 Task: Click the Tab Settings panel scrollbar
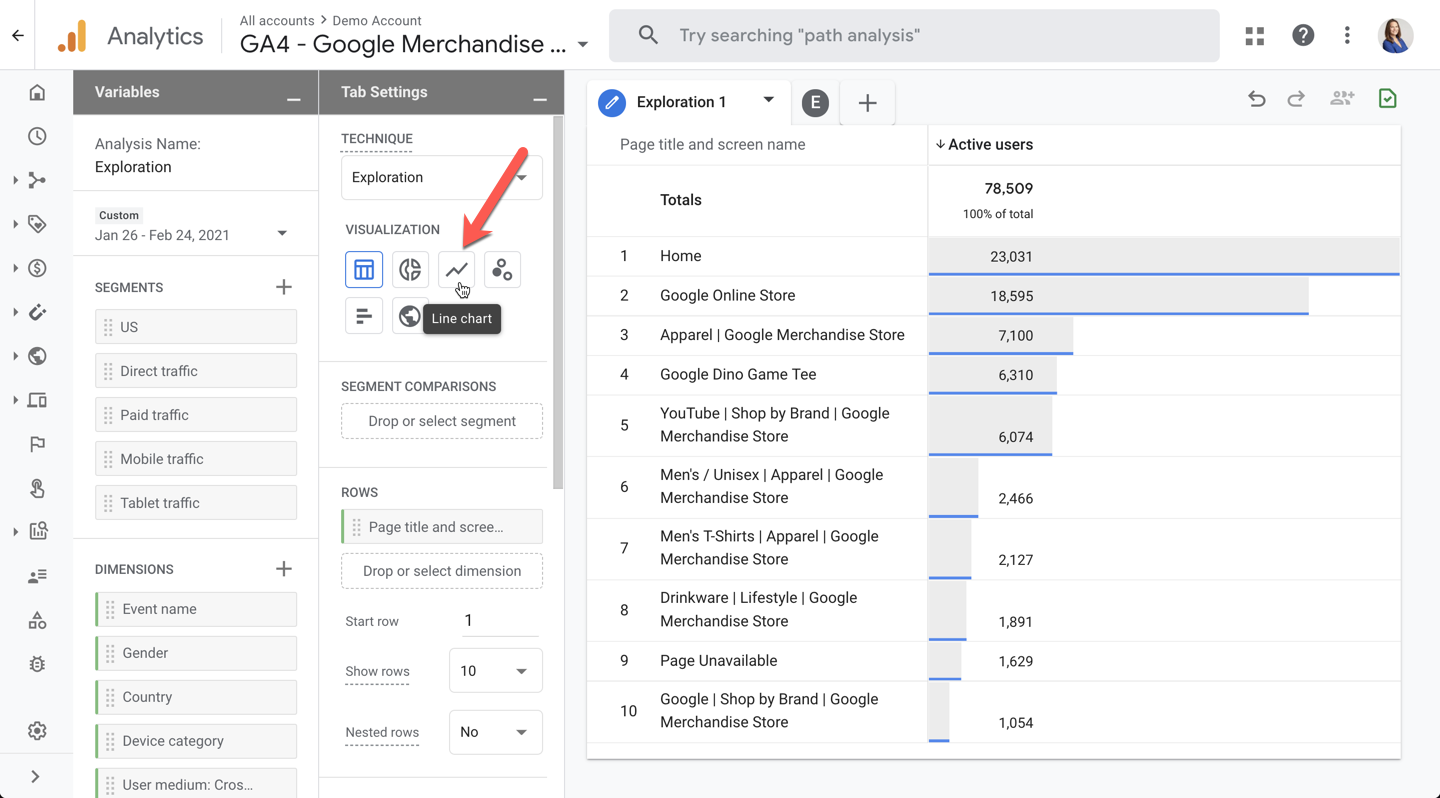point(558,302)
